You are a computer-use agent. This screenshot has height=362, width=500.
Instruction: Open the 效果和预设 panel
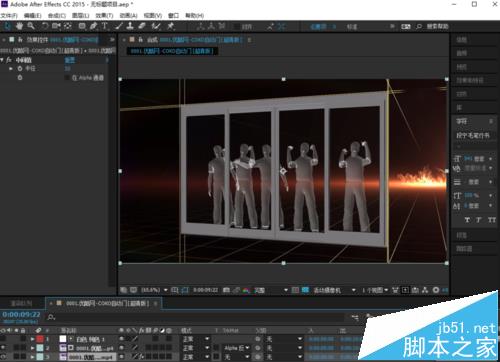tap(470, 80)
